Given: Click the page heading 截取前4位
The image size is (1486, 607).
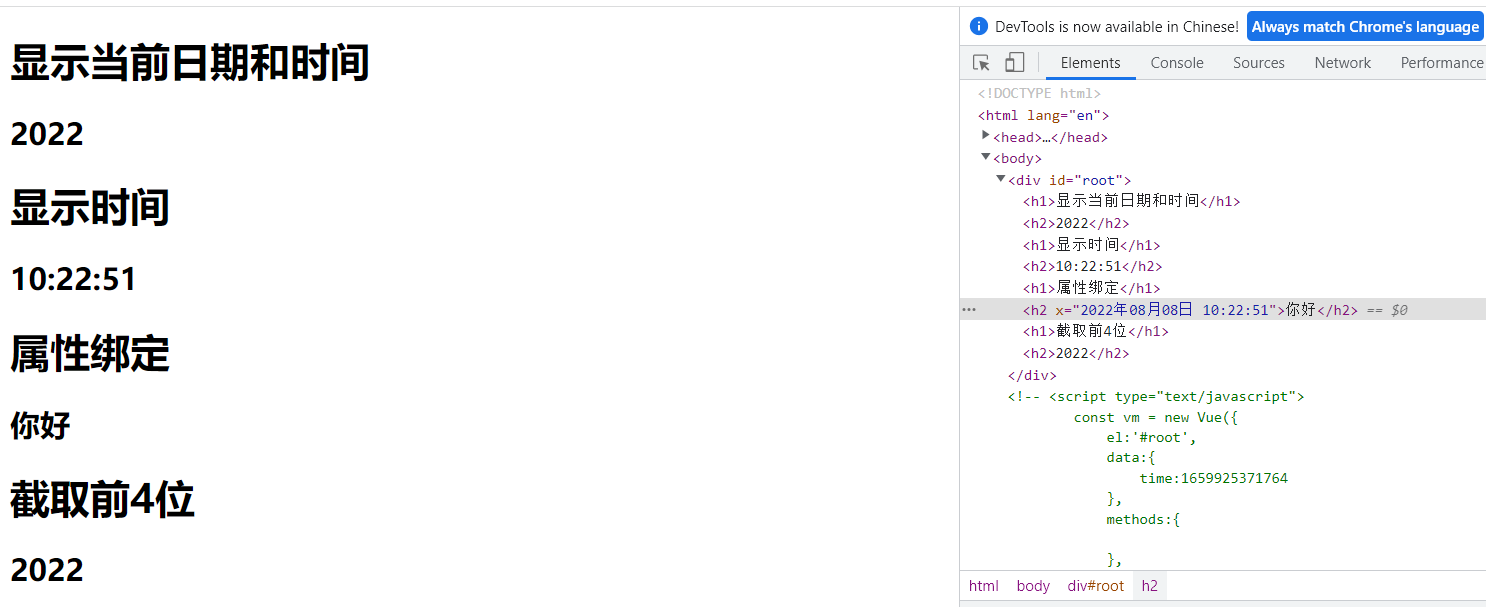Looking at the screenshot, I should 102,499.
